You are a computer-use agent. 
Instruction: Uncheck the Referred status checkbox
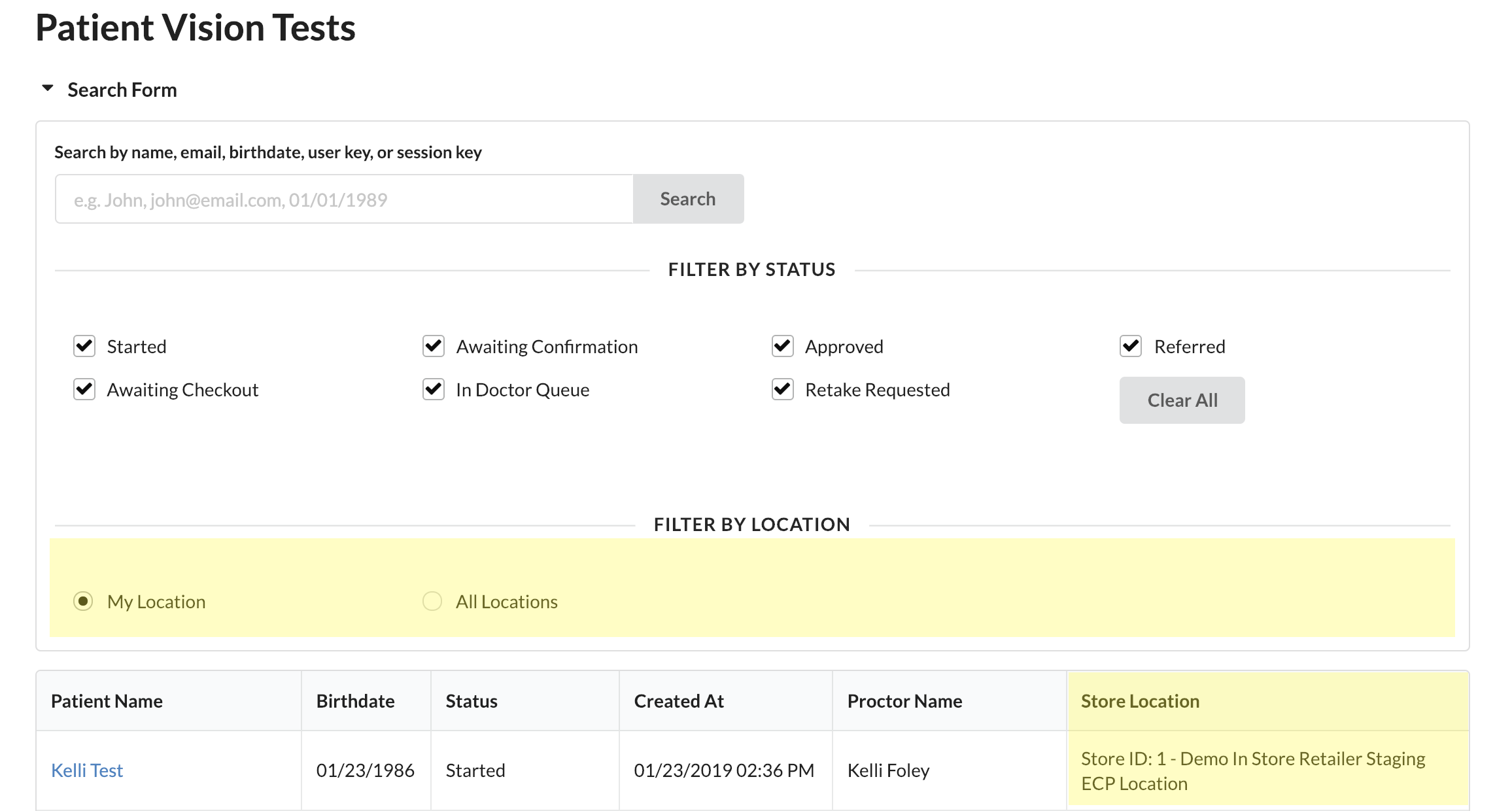tap(1131, 346)
